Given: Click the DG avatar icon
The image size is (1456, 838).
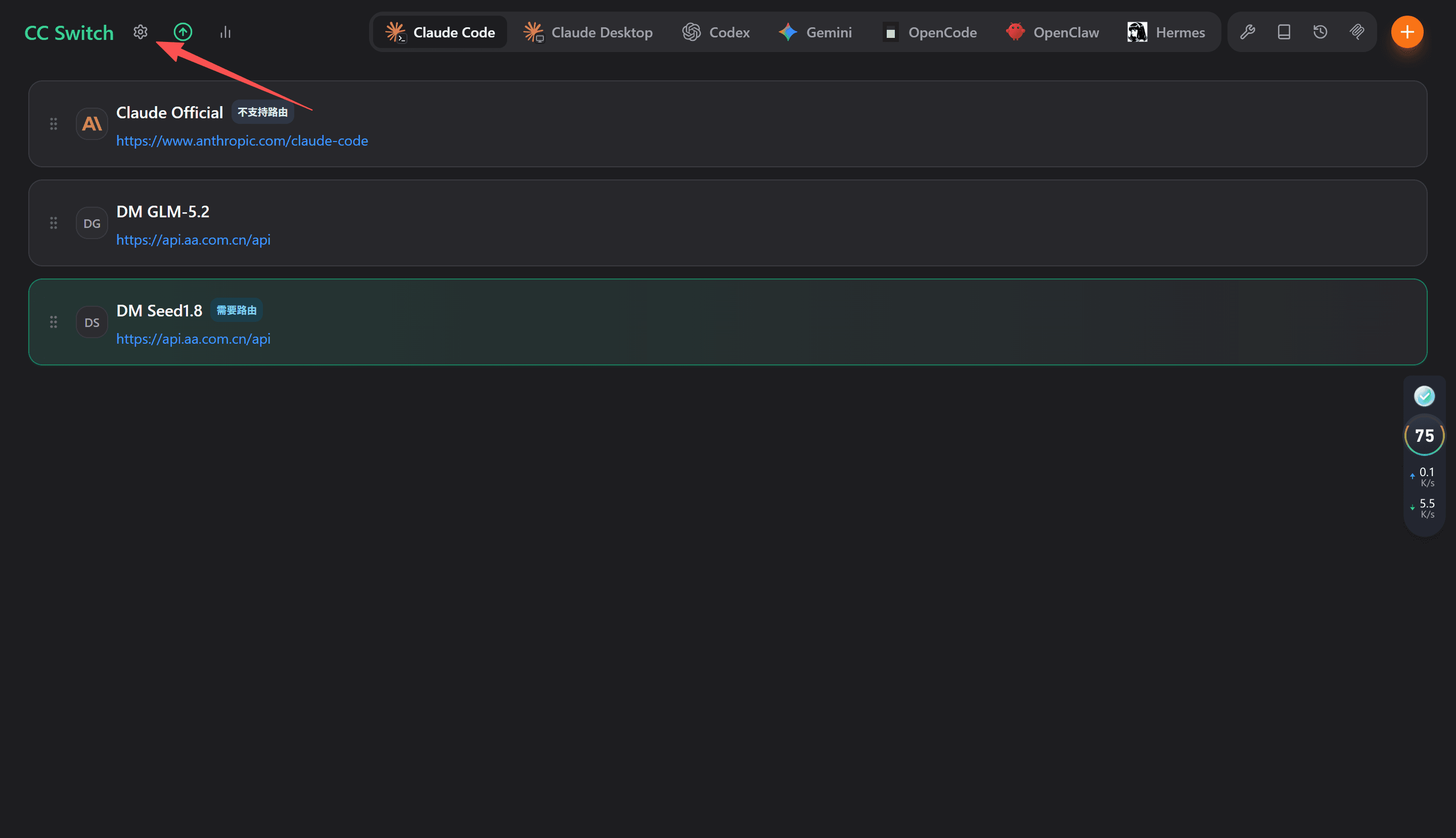Looking at the screenshot, I should click(x=92, y=223).
